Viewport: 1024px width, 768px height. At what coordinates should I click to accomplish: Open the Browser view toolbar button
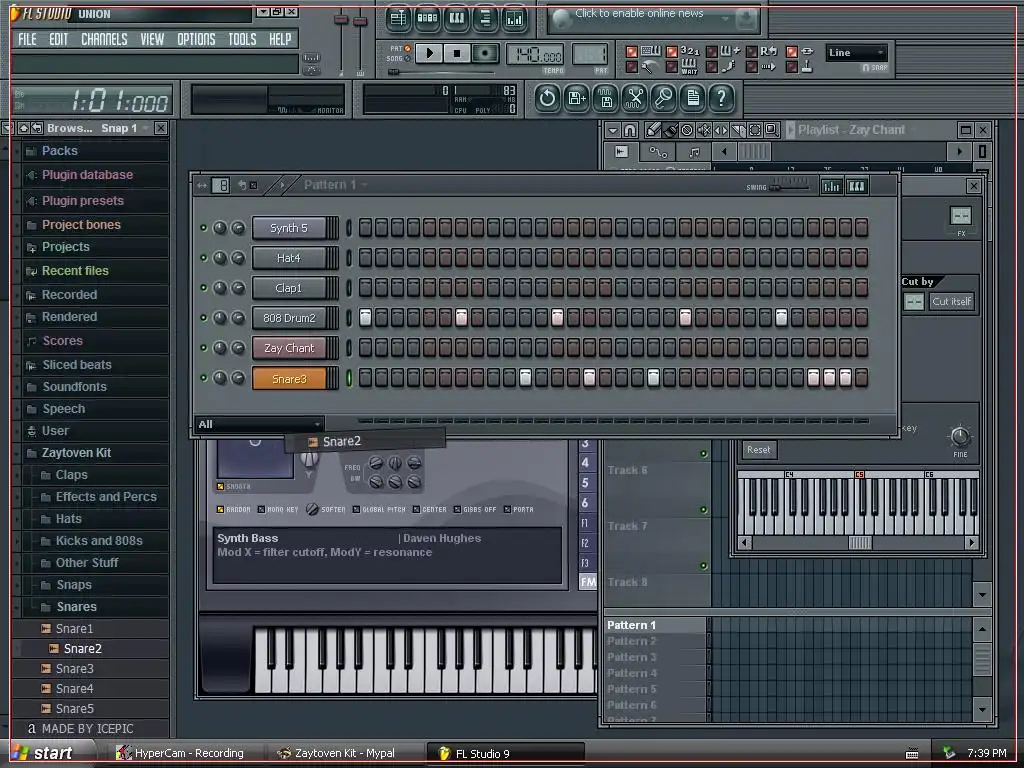tap(485, 18)
